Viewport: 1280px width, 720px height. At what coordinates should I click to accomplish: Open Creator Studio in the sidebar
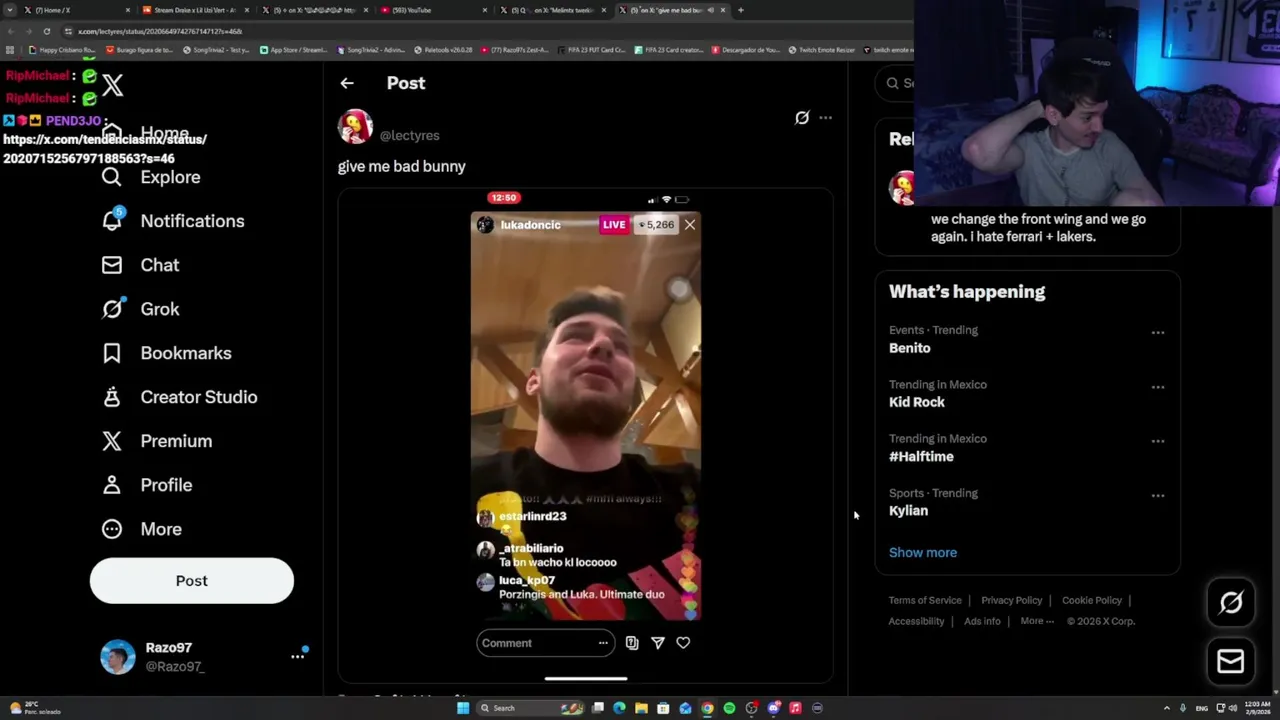179,397
